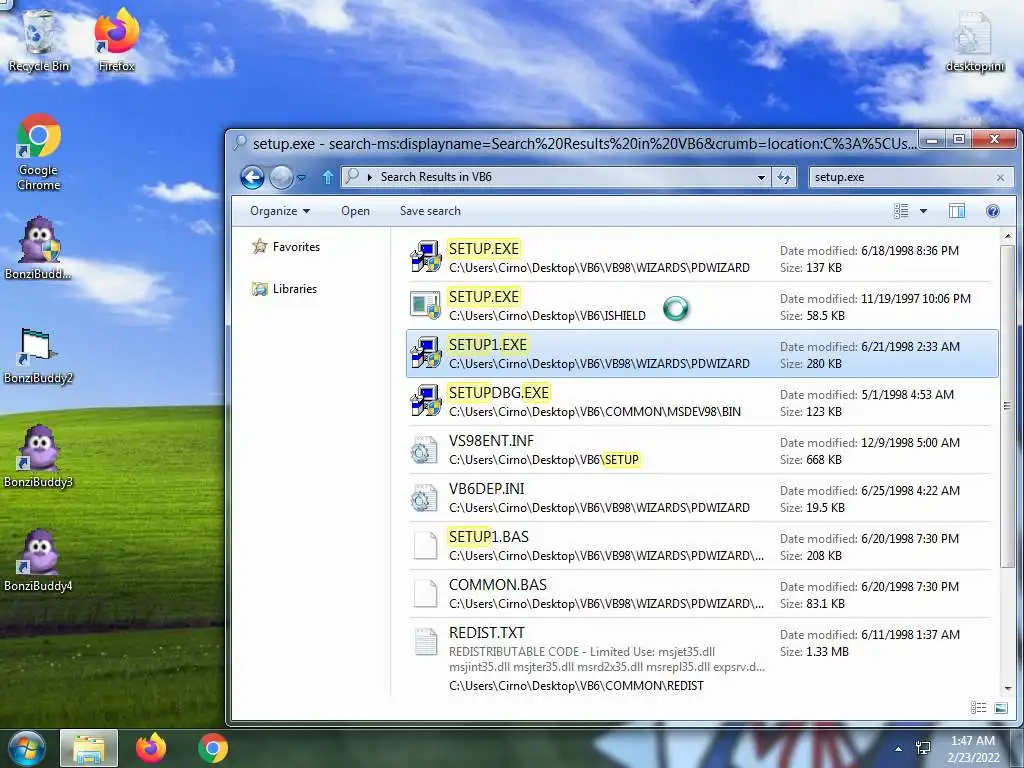Select the BonziBuddy2 desktop shortcut
The image size is (1024, 768).
tap(39, 356)
